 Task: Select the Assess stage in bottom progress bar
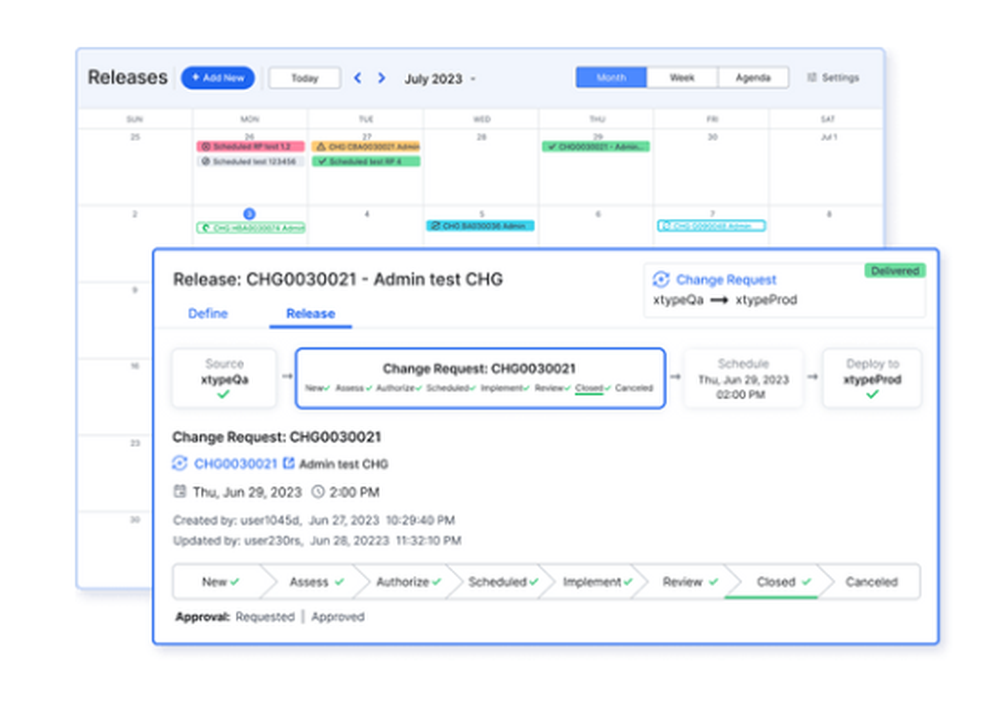316,582
